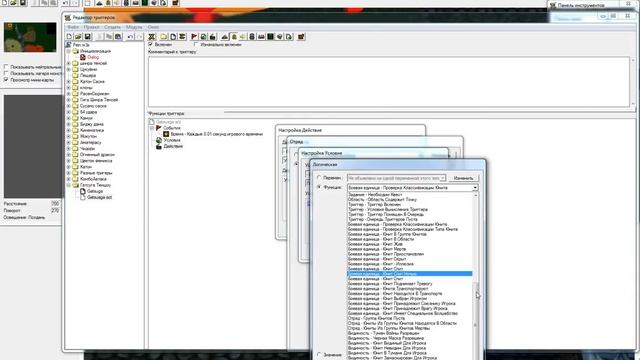Select the Значение radio button
The image size is (640, 360).
[319, 354]
